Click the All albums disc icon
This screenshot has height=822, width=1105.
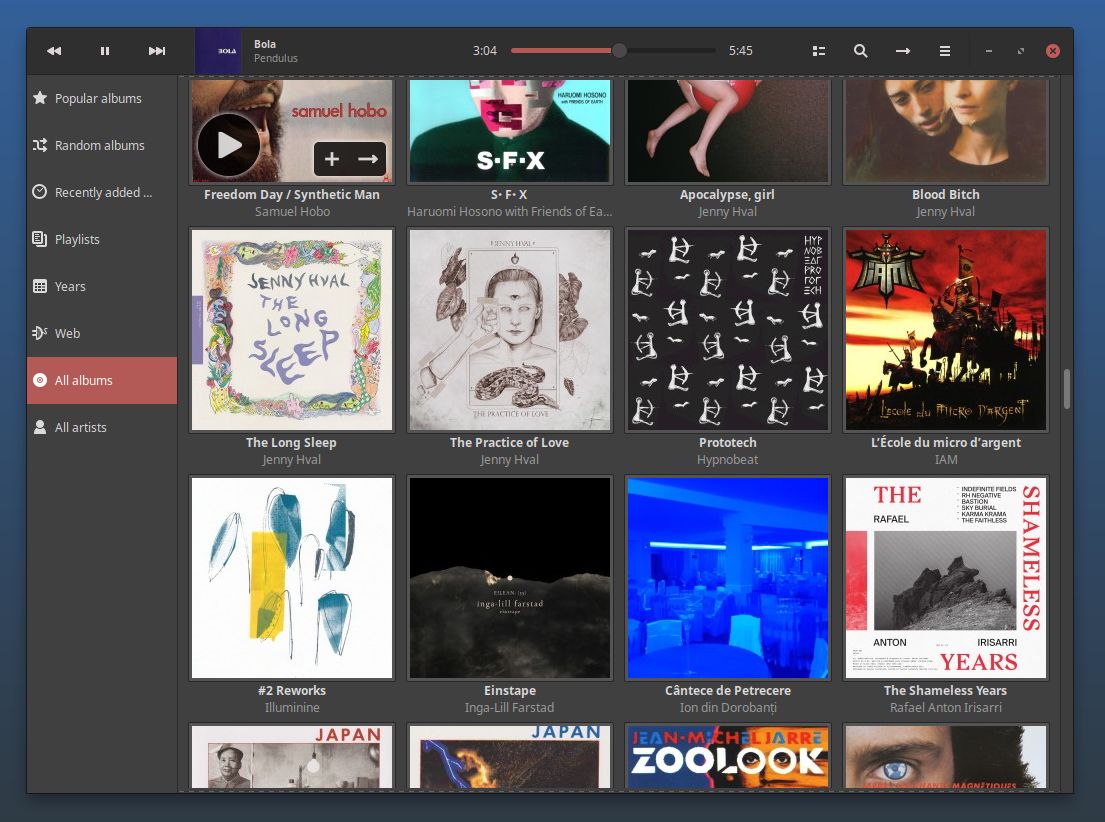coord(40,380)
